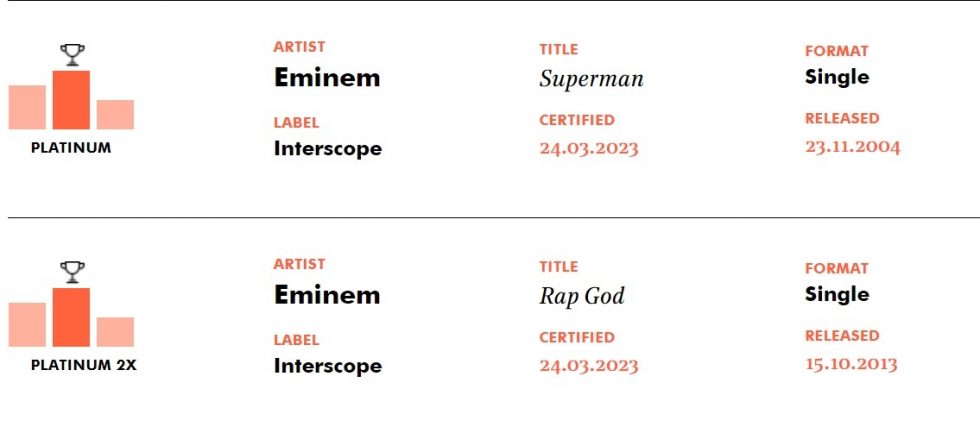Image resolution: width=980 pixels, height=433 pixels.
Task: Click the Rap God song title
Action: pyautogui.click(x=582, y=296)
